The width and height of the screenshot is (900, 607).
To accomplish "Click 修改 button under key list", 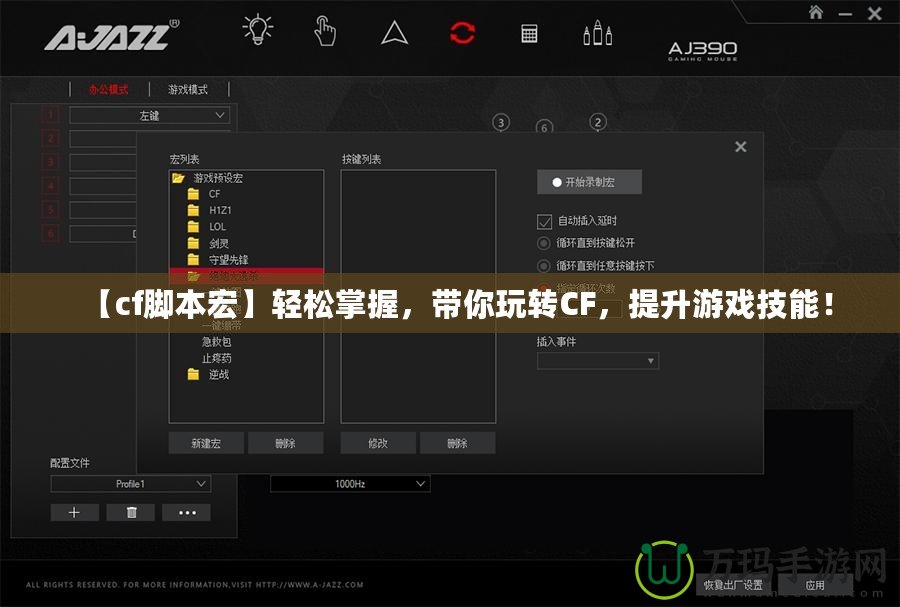I will tap(378, 443).
